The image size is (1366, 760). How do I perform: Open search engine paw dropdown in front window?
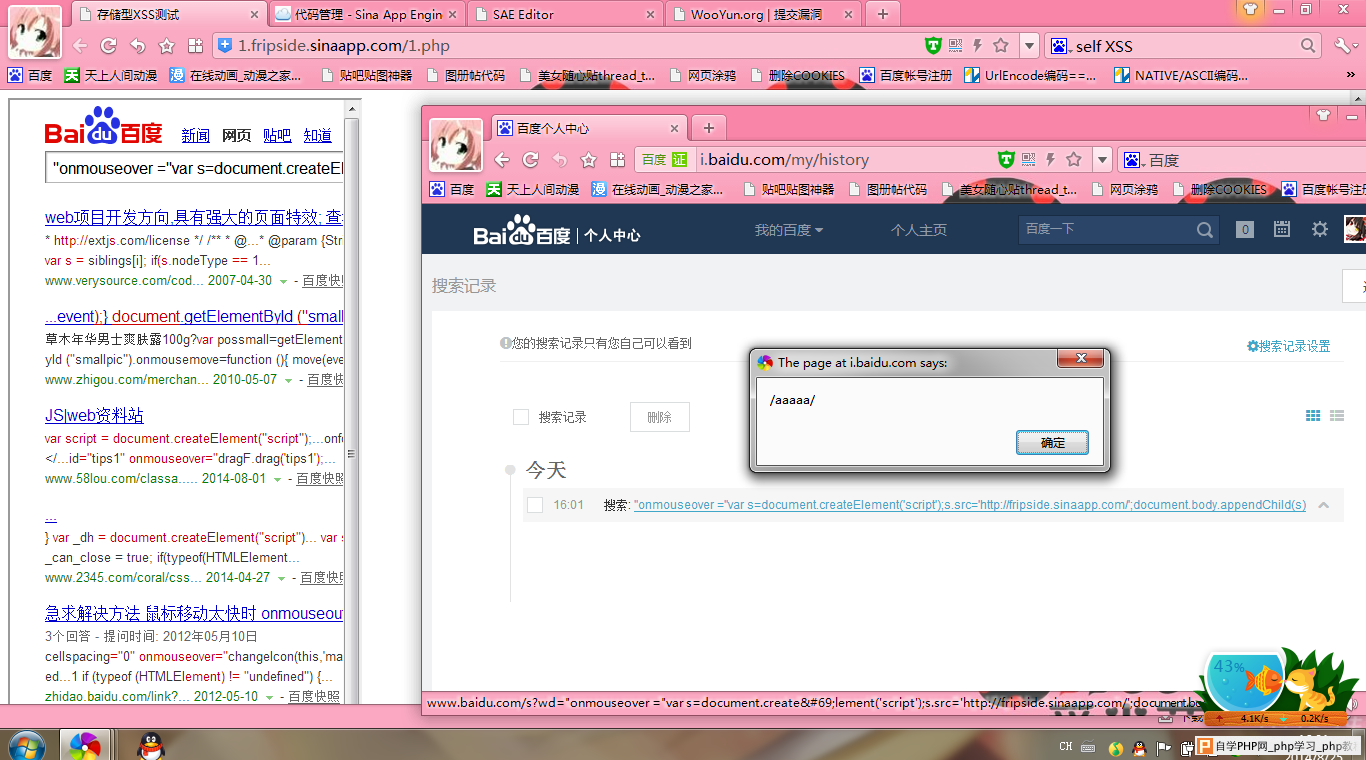tap(1134, 160)
